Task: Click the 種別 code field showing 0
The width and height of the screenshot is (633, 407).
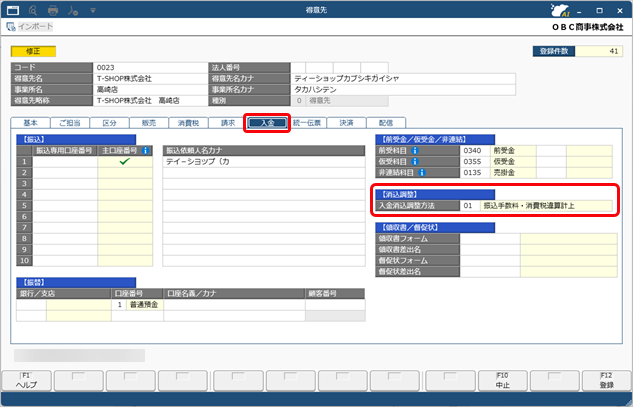Action: 299,101
